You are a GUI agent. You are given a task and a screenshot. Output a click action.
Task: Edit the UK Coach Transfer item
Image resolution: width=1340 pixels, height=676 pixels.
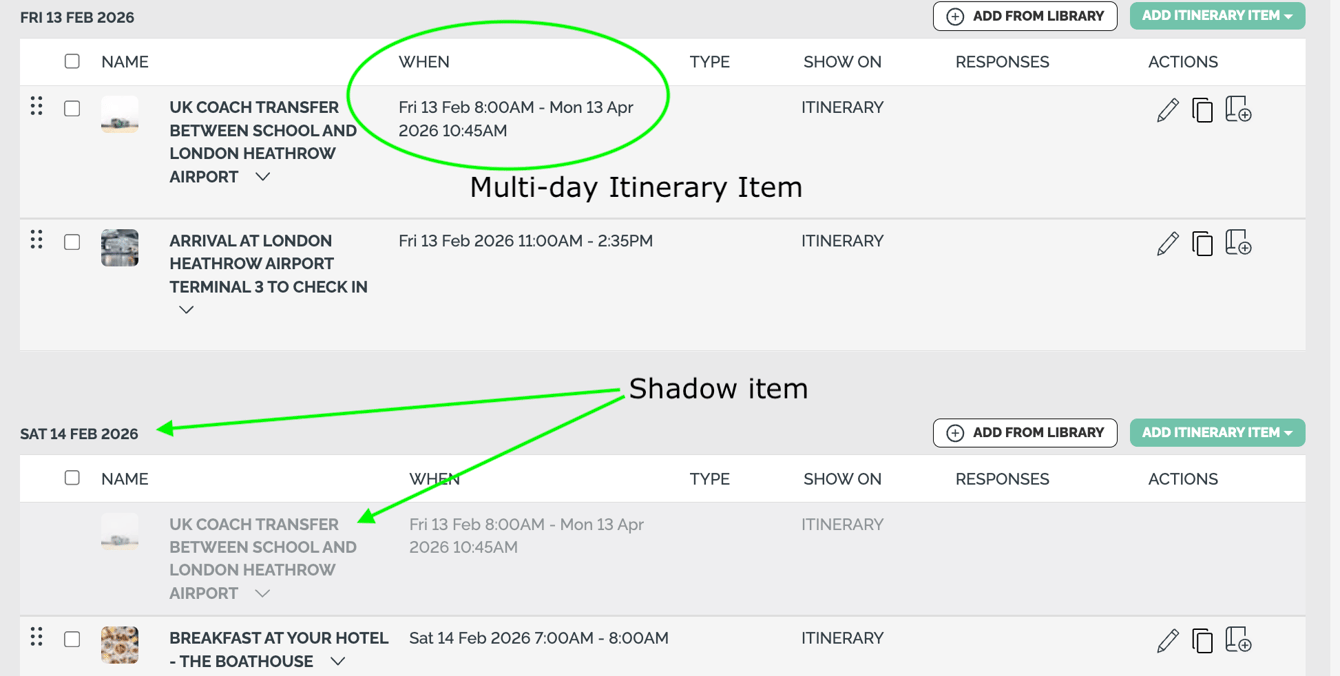(x=1167, y=108)
